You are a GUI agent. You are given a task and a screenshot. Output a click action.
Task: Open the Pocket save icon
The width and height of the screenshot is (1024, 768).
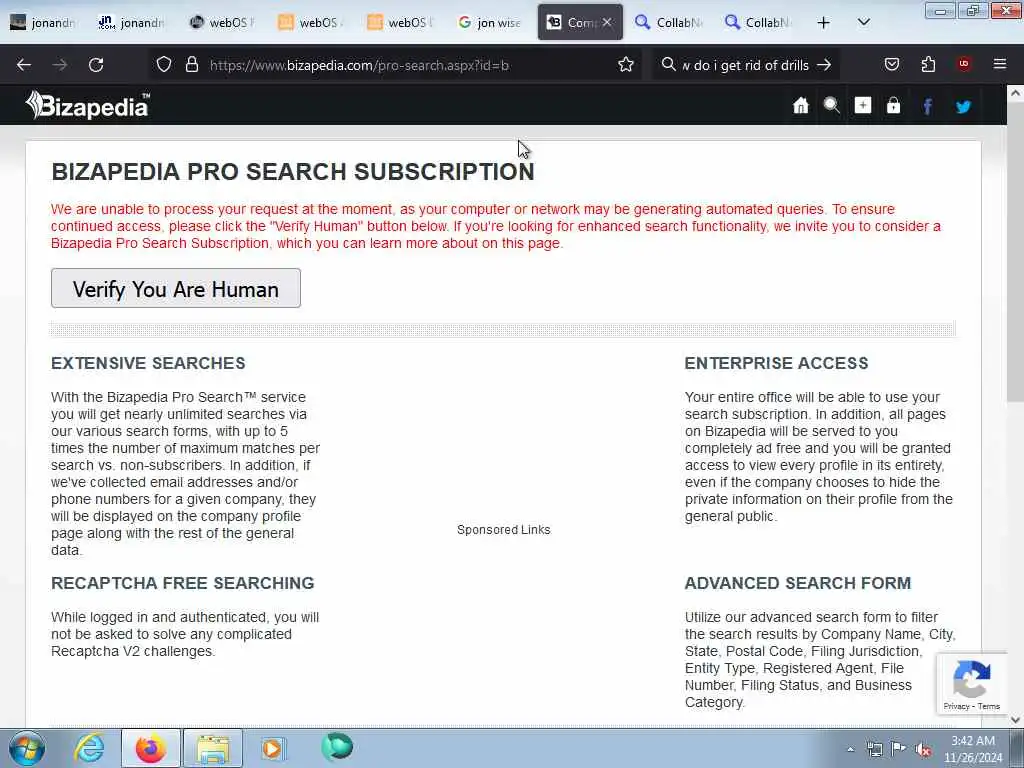[x=892, y=65]
